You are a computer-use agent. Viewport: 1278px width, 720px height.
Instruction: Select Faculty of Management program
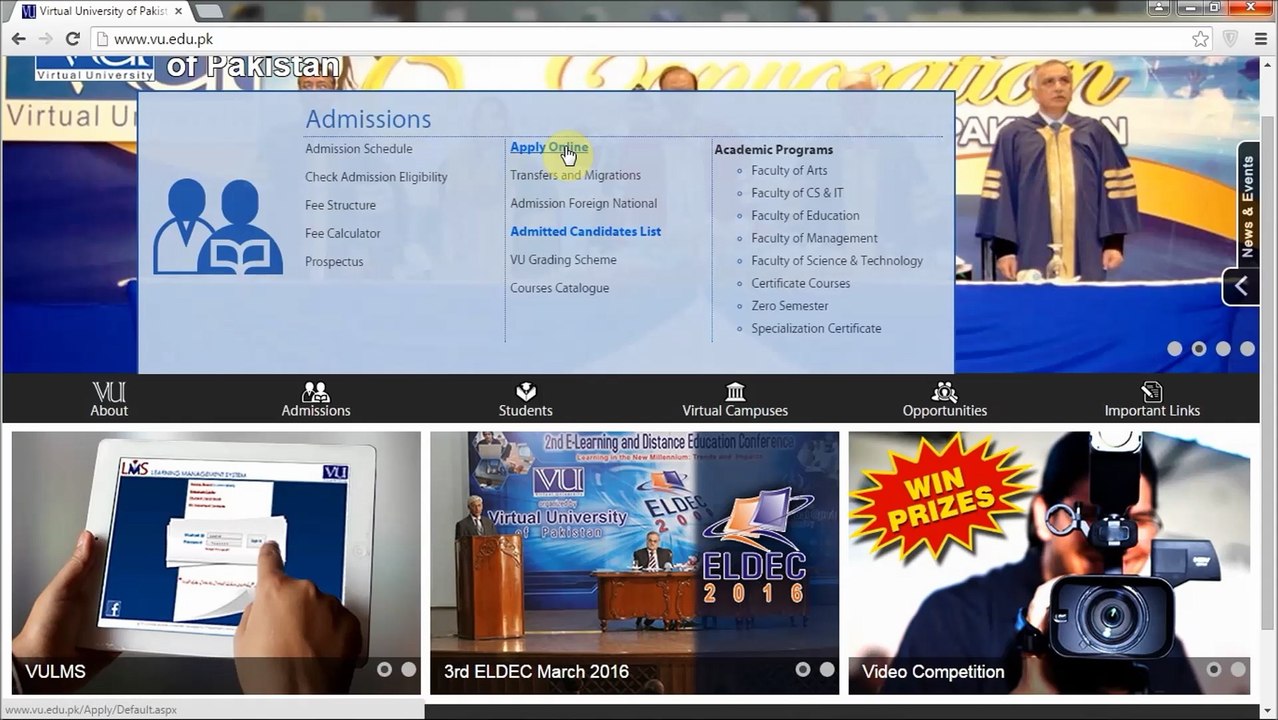[814, 238]
